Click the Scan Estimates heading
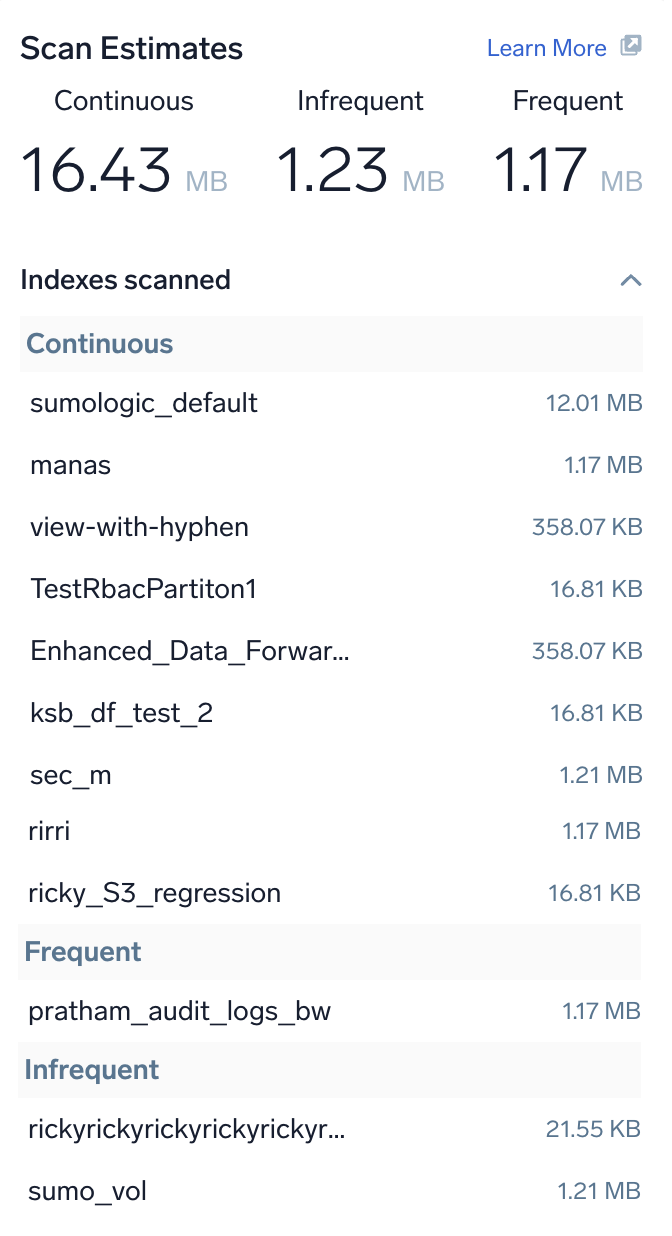The image size is (672, 1236). 131,48
